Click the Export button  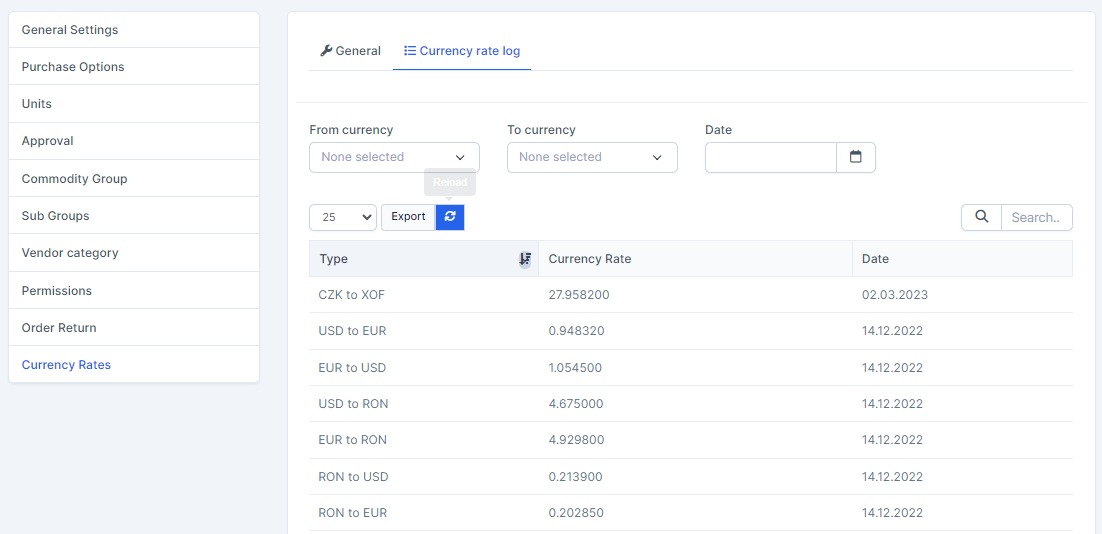tap(408, 217)
